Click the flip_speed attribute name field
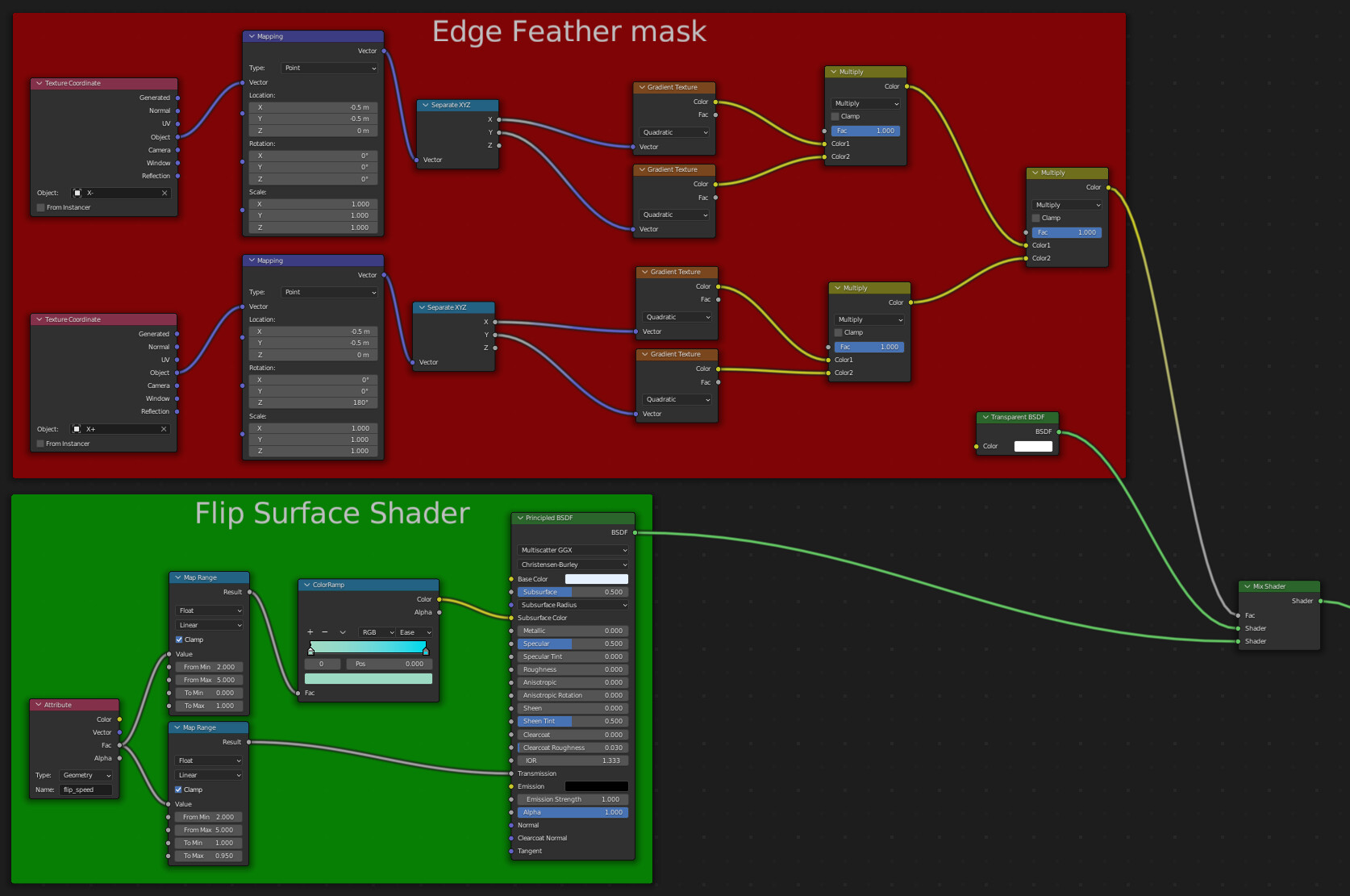 tap(86, 790)
